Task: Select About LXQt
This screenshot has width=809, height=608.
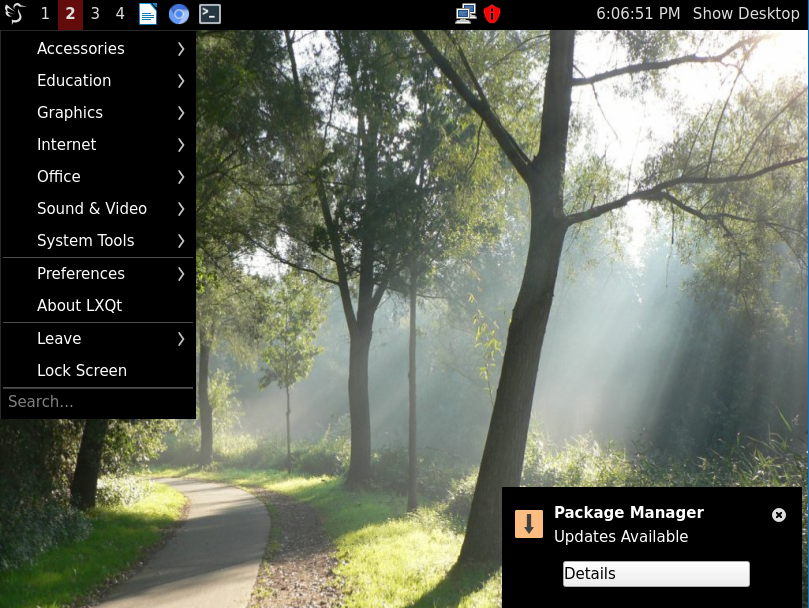Action: [98, 306]
